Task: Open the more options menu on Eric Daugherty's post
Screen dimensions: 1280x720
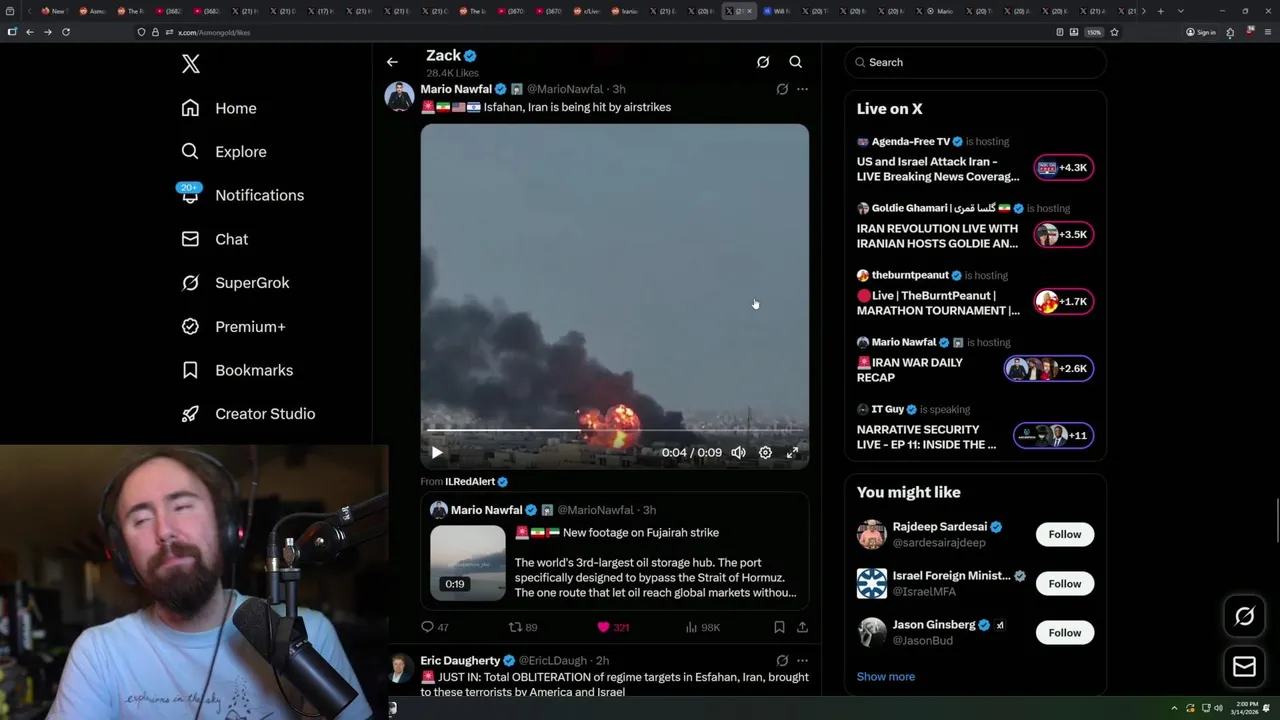Action: (802, 661)
